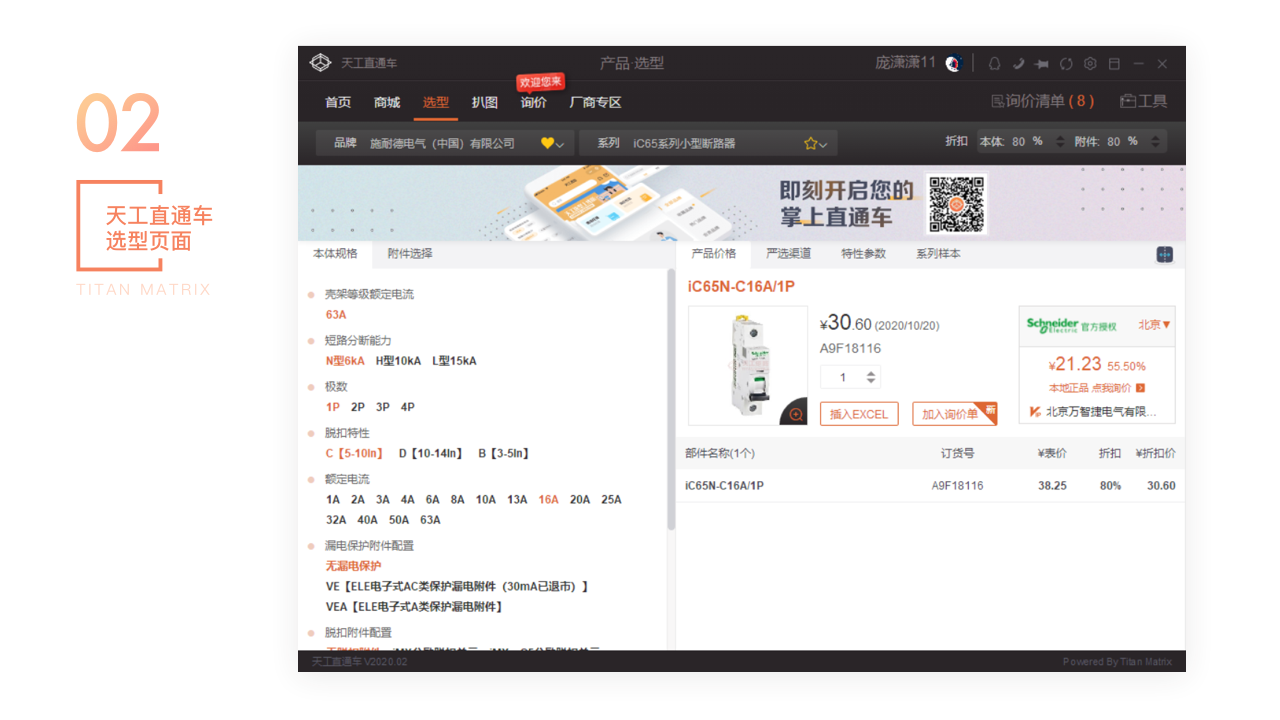Click the pin window icon in title bar

click(1042, 63)
